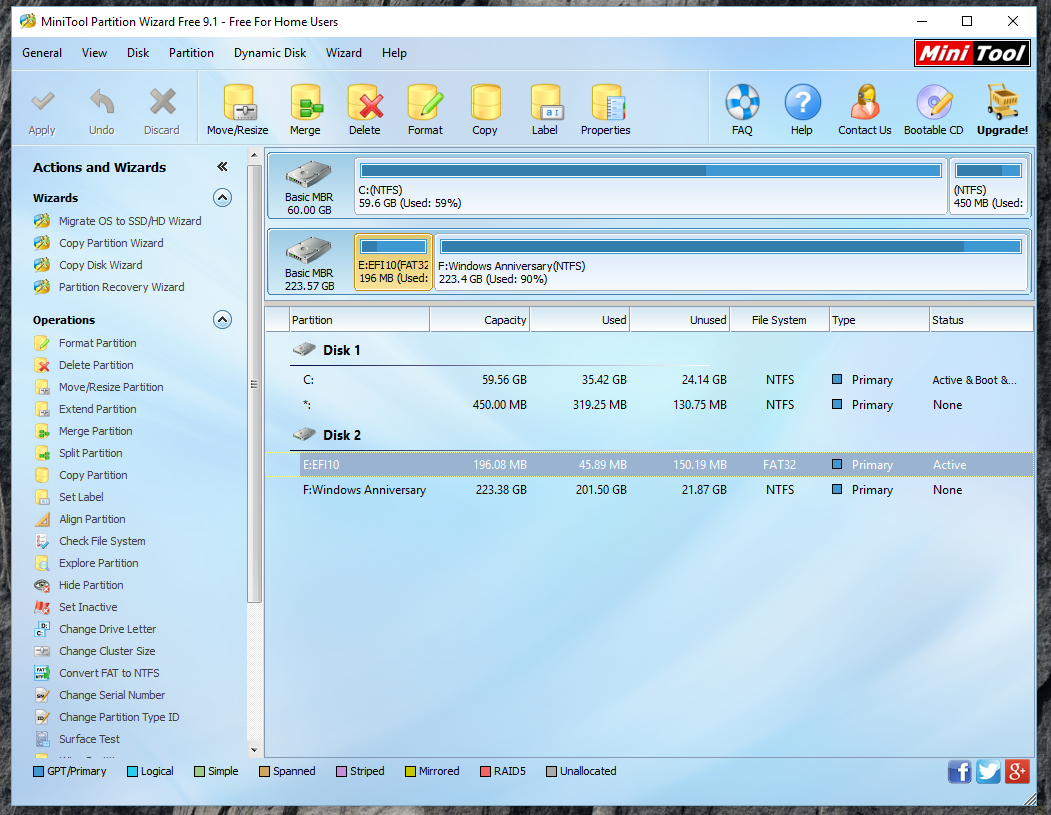Click Delete Partition in Operations list

click(96, 365)
